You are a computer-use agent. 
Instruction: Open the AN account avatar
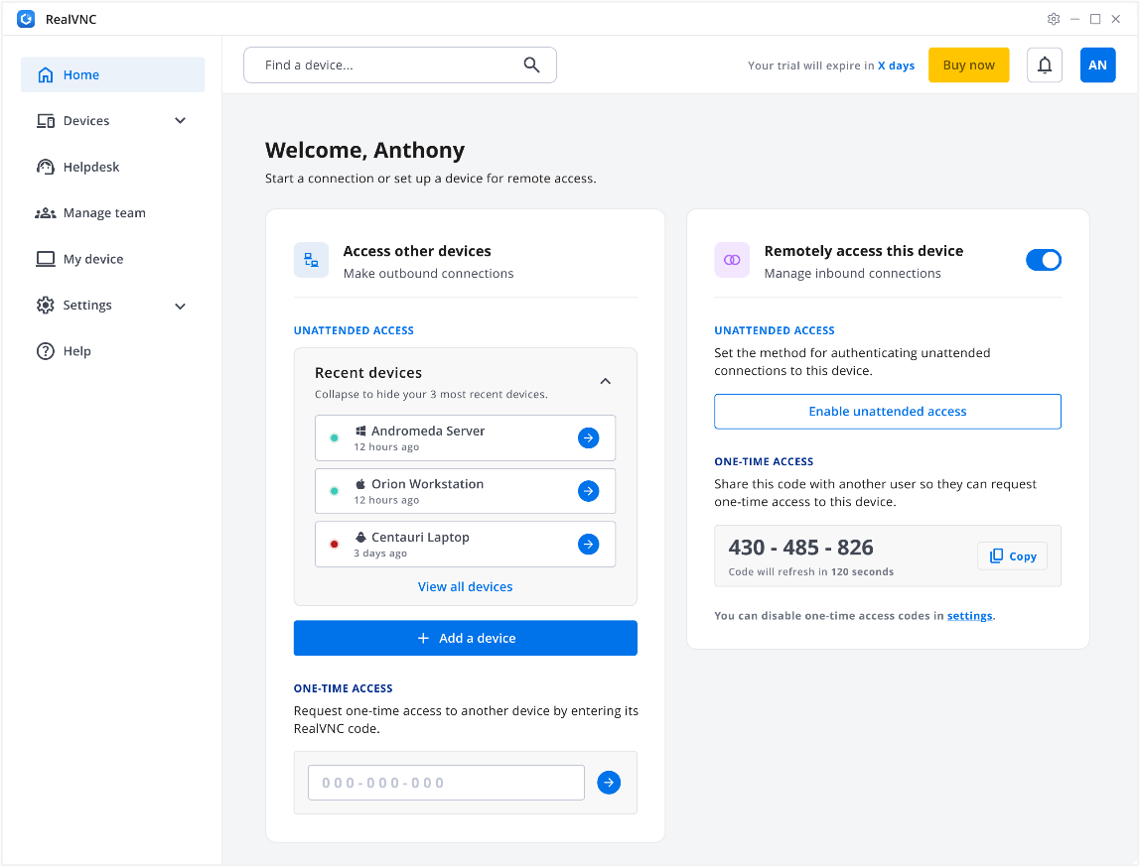coord(1098,65)
